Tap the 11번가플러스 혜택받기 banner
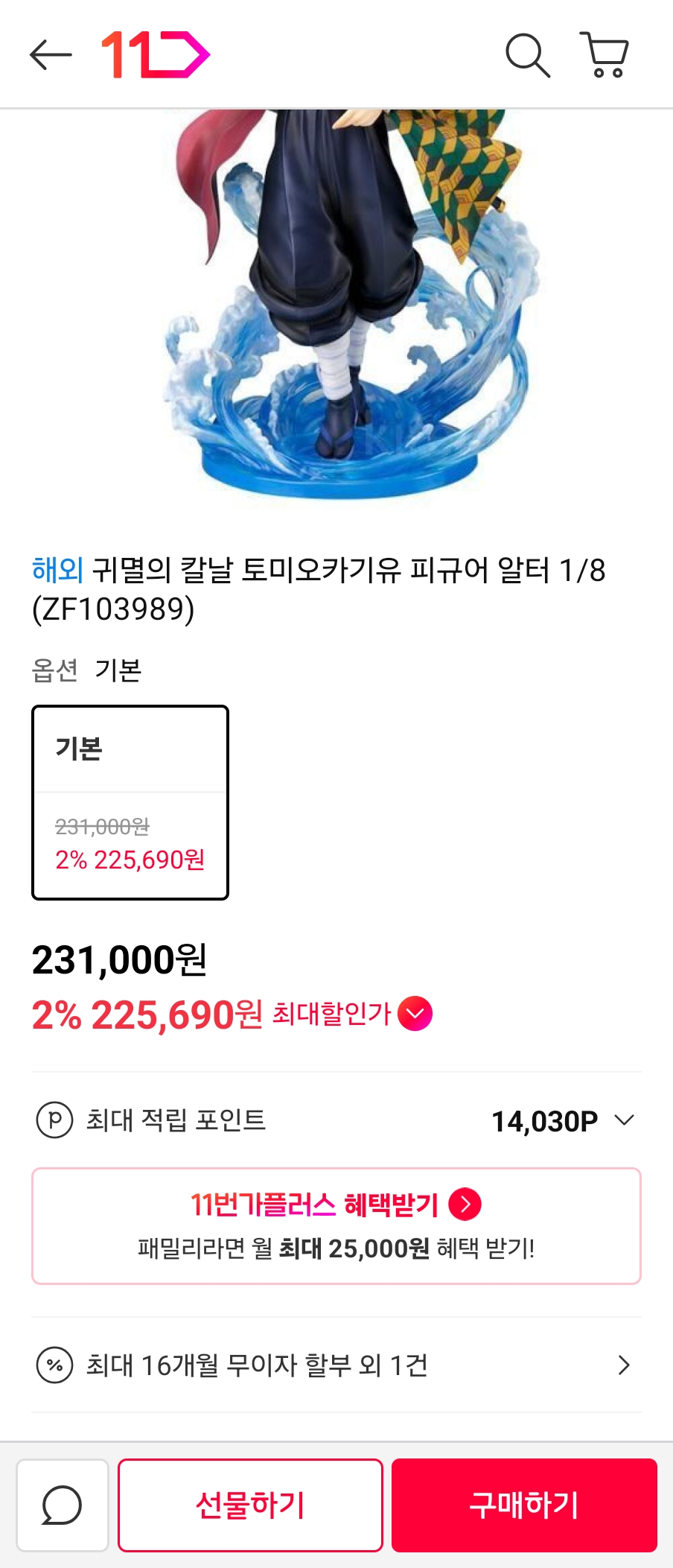This screenshot has width=673, height=1568. pos(336,1226)
